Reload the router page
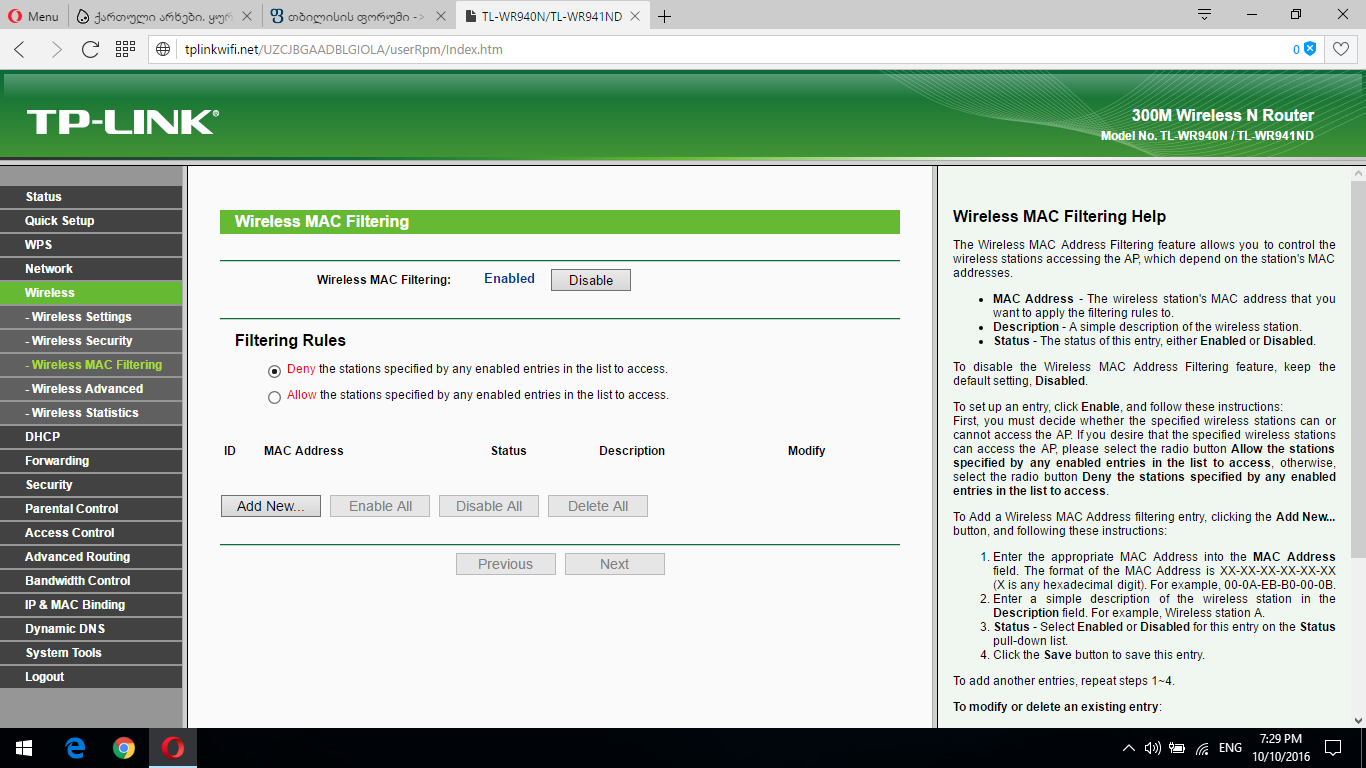The width and height of the screenshot is (1366, 768). (x=90, y=49)
